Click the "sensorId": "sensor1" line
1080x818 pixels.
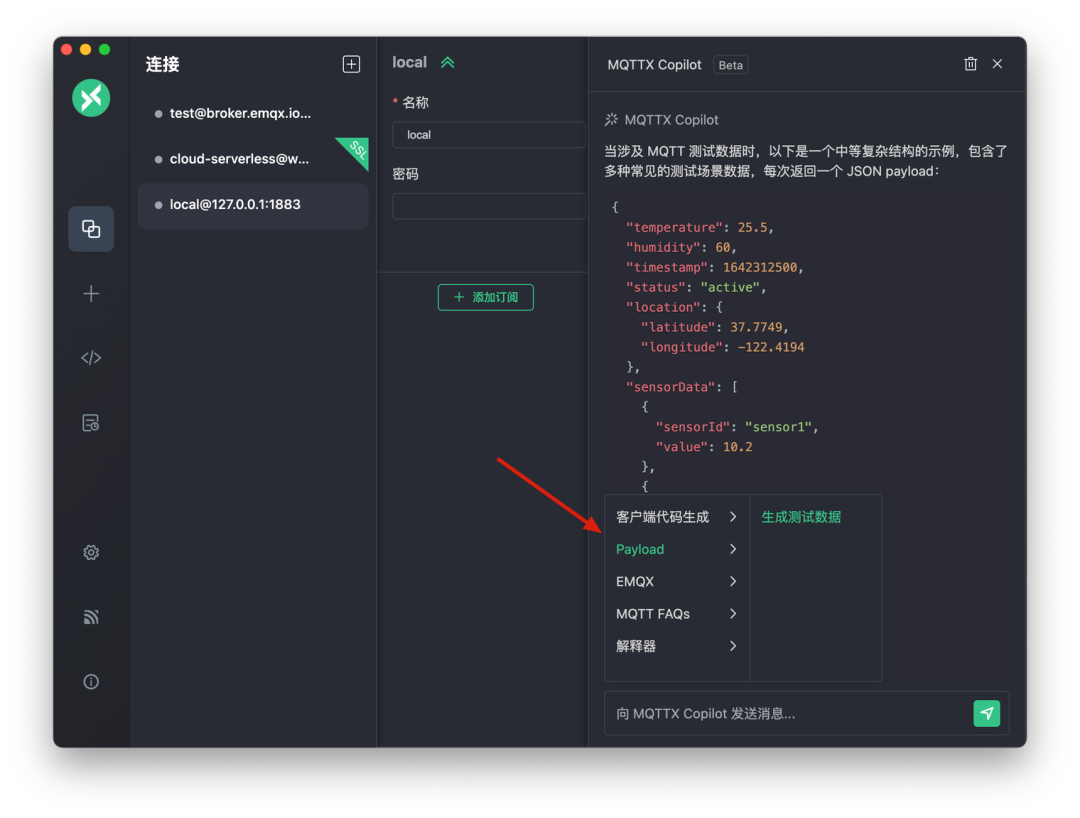[x=737, y=428]
